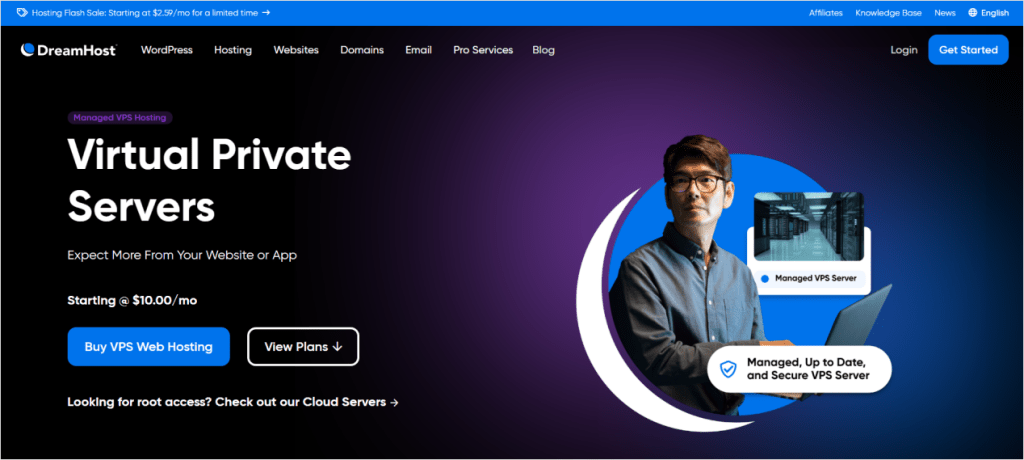
Task: Click the Get Started button
Action: [968, 50]
